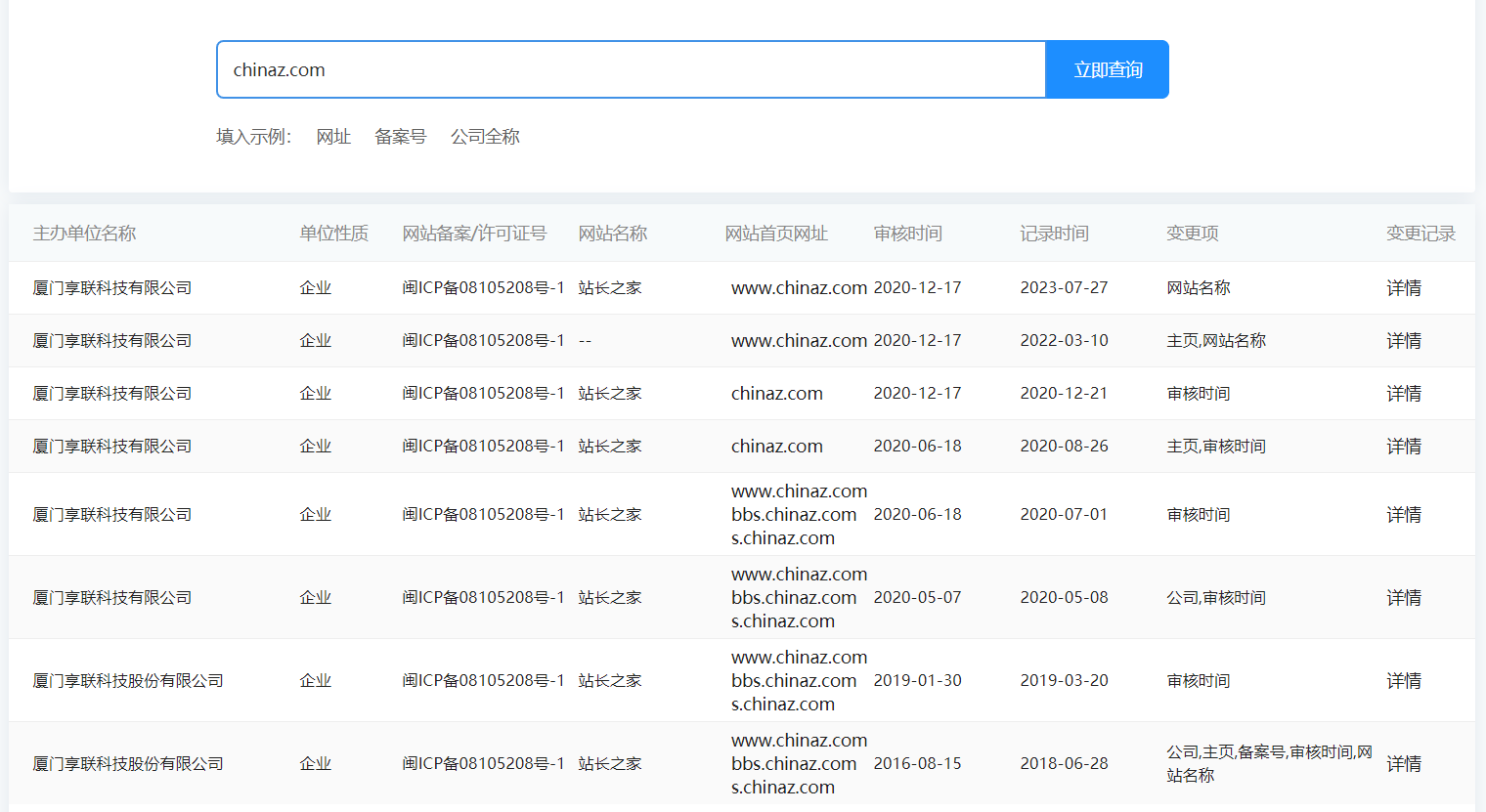This screenshot has height=812, width=1486.
Task: Click ICP license number in 2020-12-21 row
Action: click(x=483, y=394)
